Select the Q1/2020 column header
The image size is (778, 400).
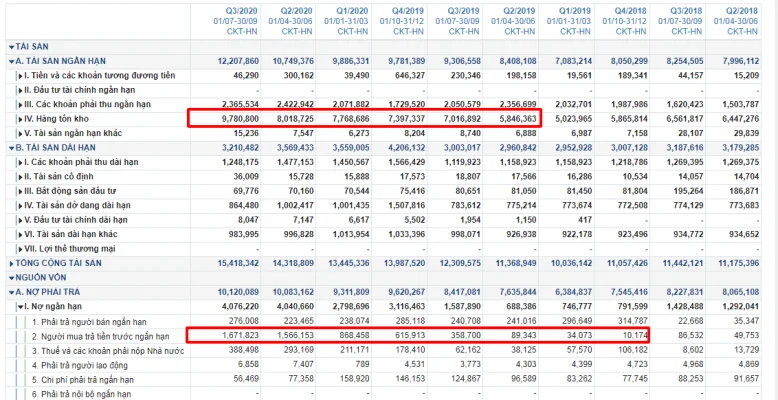[354, 10]
